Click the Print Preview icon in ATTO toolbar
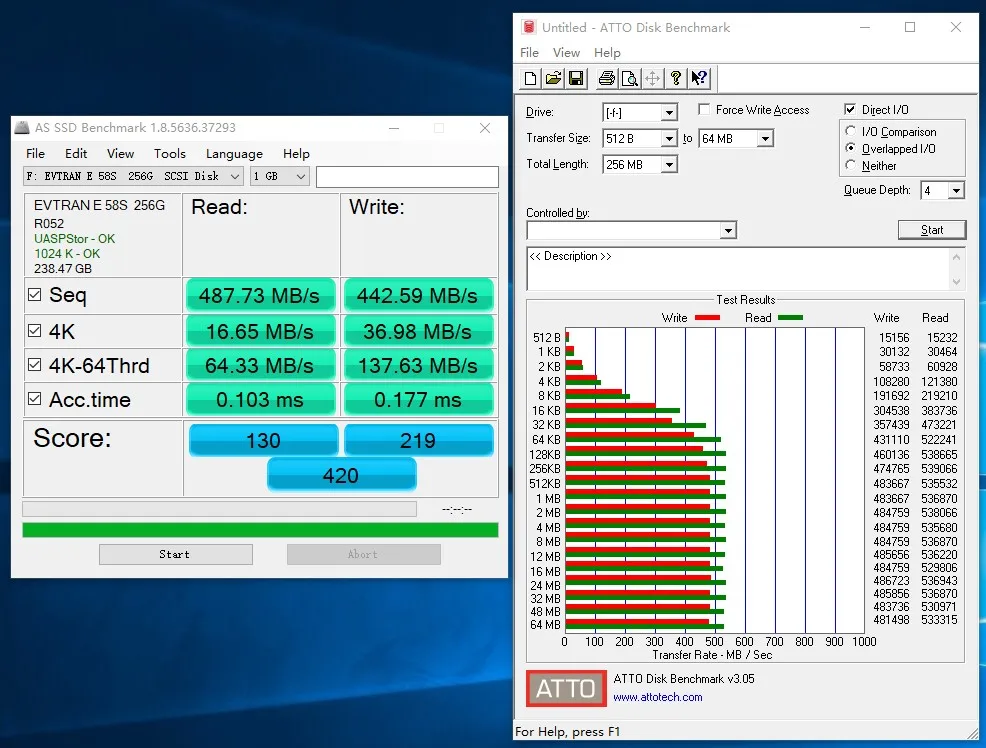Image resolution: width=986 pixels, height=748 pixels. [x=629, y=79]
